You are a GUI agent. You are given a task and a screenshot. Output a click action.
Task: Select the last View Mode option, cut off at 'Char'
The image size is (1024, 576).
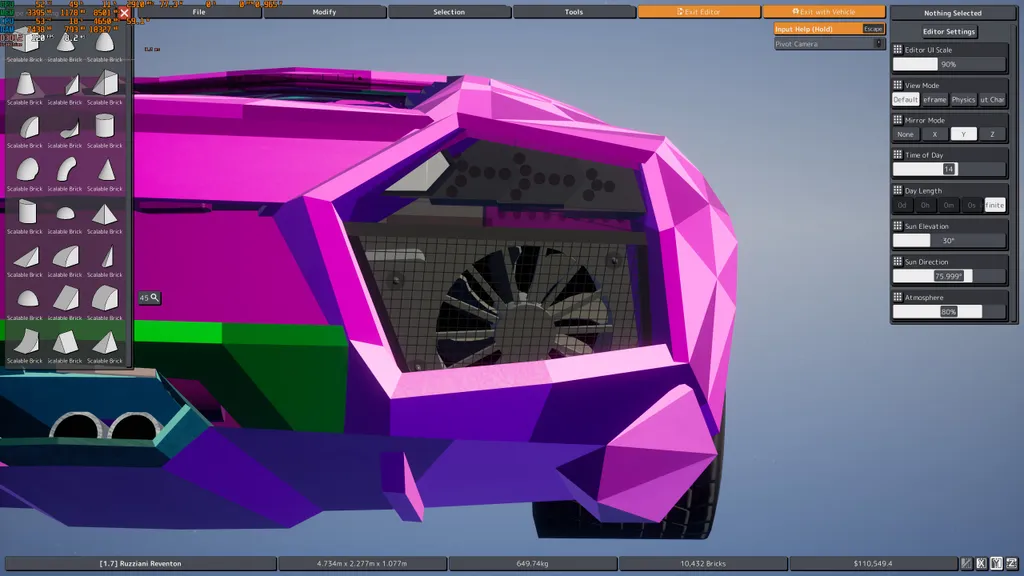pyautogui.click(x=992, y=99)
